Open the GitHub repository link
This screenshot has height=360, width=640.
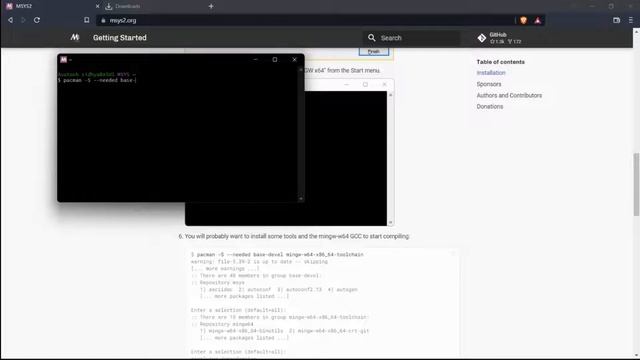click(x=500, y=38)
